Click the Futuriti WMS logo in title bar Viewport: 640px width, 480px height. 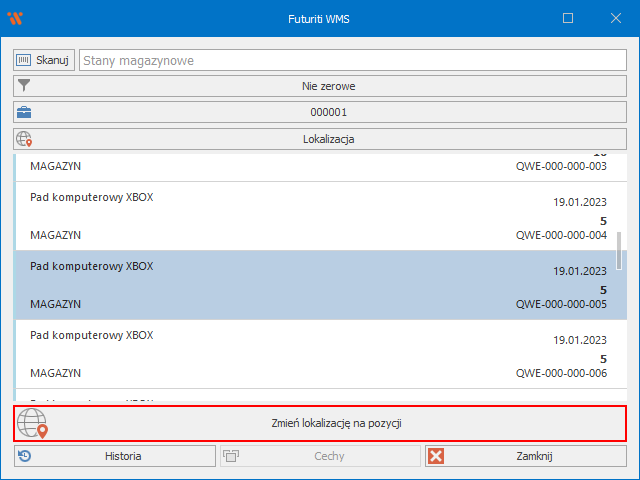pos(15,18)
